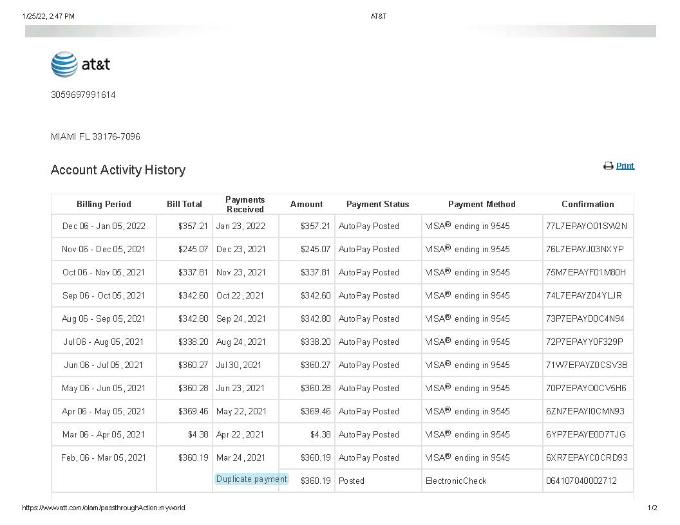This screenshot has height=525, width=680.
Task: Click the Duplicate payment label
Action: pyautogui.click(x=252, y=479)
